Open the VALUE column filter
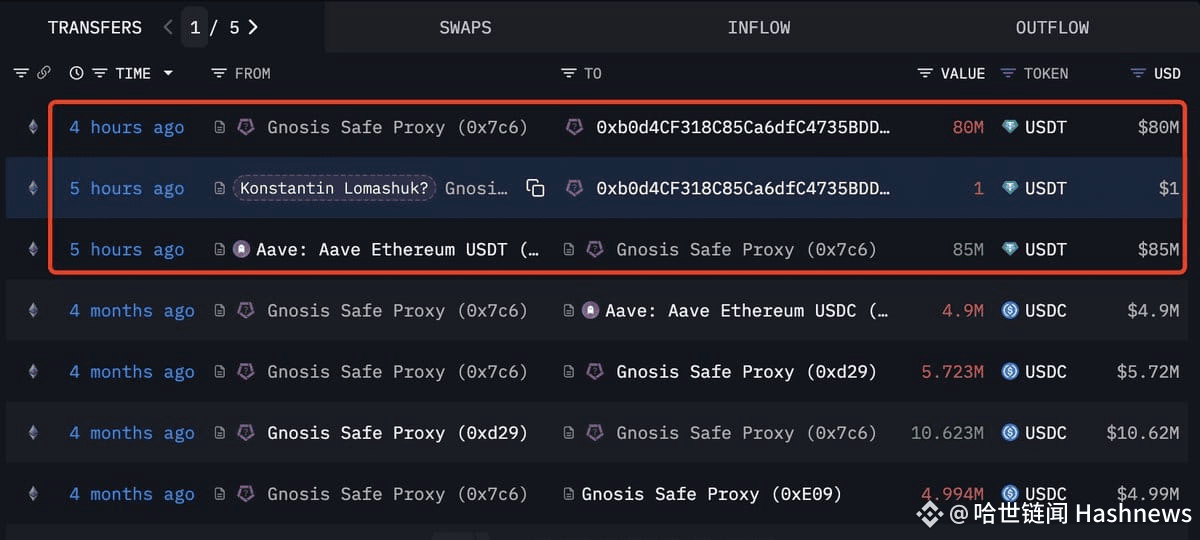Screen dimensions: 1200x540 [926, 73]
